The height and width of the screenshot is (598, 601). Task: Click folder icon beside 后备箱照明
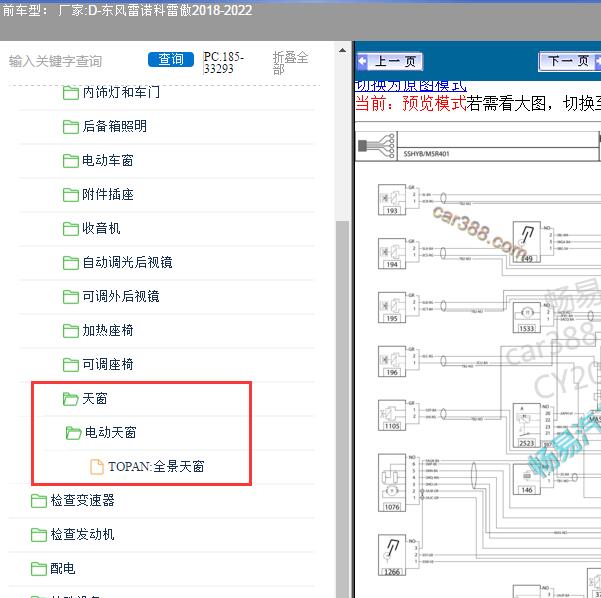tap(70, 127)
